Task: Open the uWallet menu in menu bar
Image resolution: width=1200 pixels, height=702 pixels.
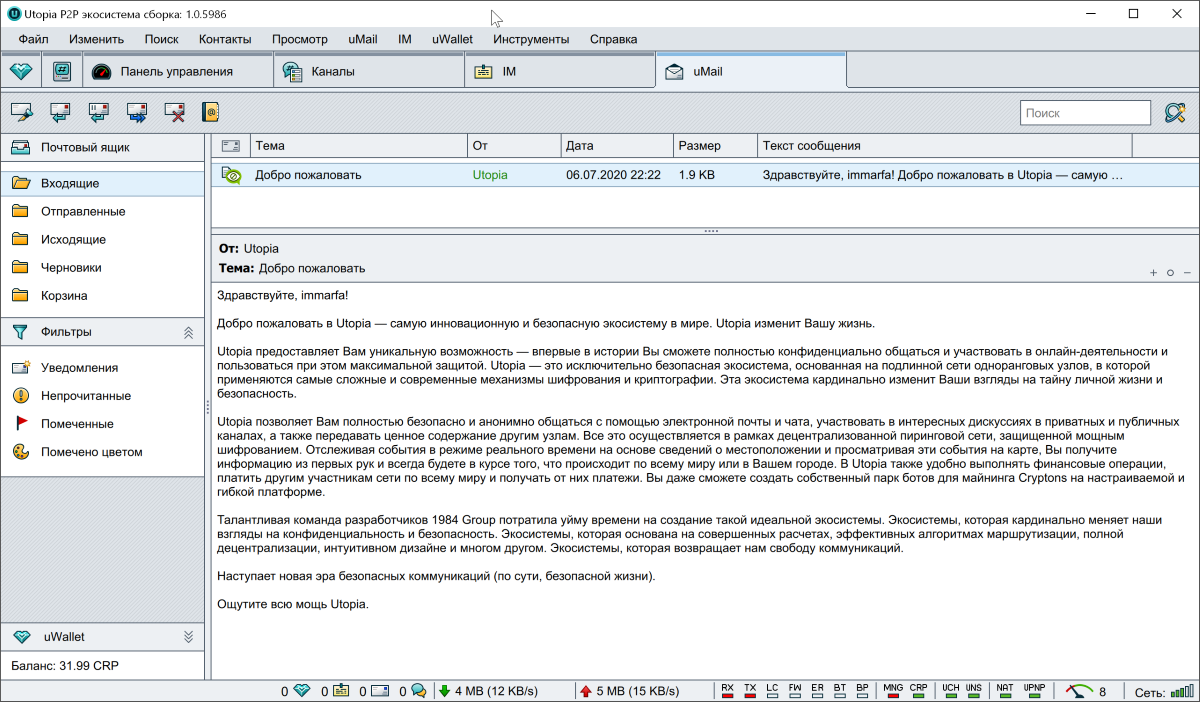Action: [452, 39]
